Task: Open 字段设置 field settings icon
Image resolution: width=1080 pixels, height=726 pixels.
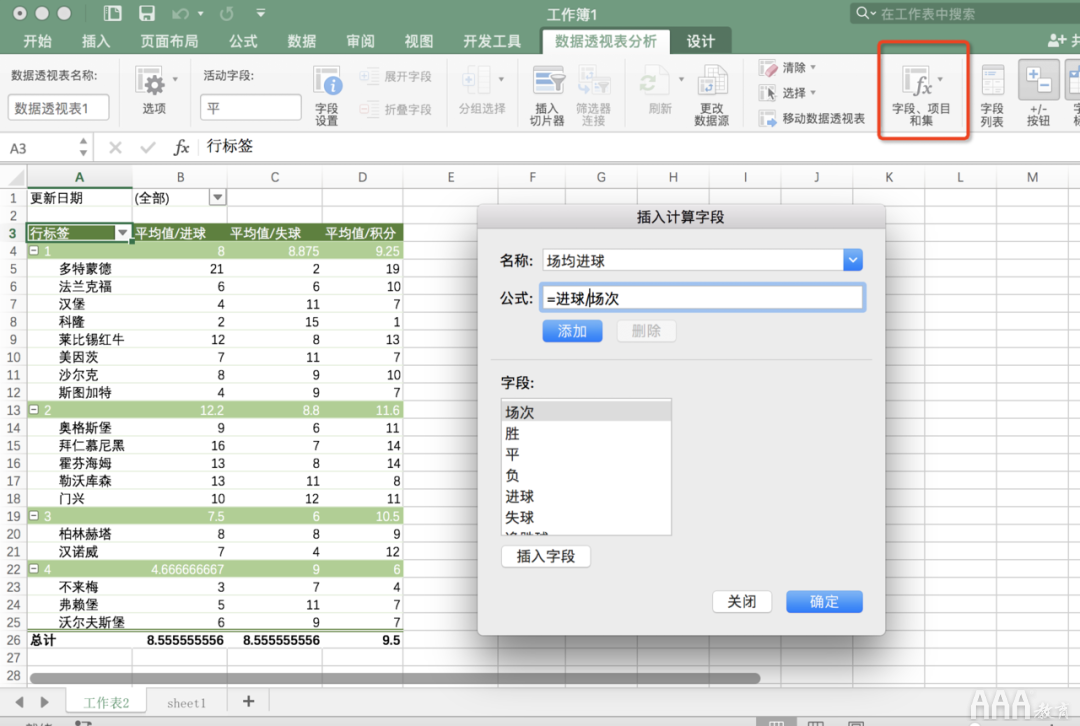Action: pyautogui.click(x=326, y=95)
